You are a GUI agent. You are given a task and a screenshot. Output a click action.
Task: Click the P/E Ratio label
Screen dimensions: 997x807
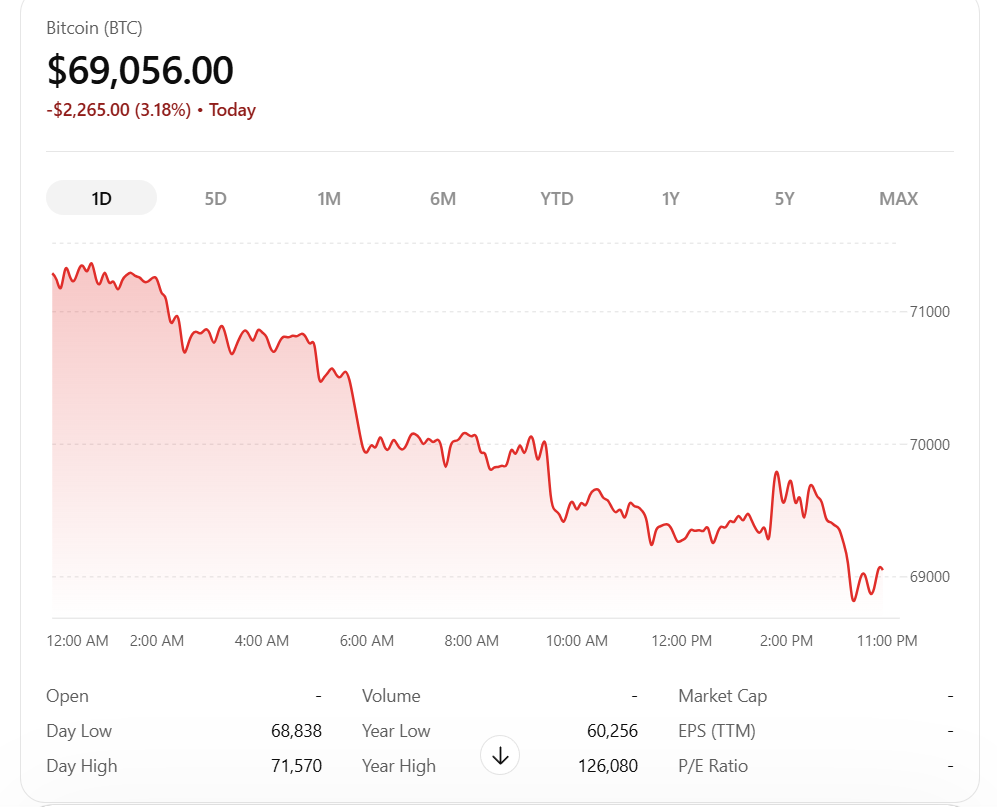pyautogui.click(x=713, y=766)
